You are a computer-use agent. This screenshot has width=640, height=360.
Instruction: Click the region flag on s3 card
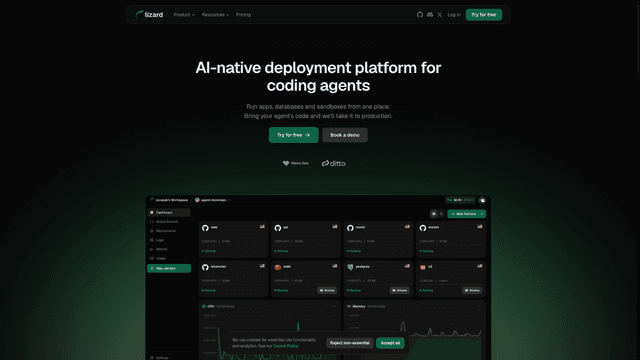click(480, 266)
